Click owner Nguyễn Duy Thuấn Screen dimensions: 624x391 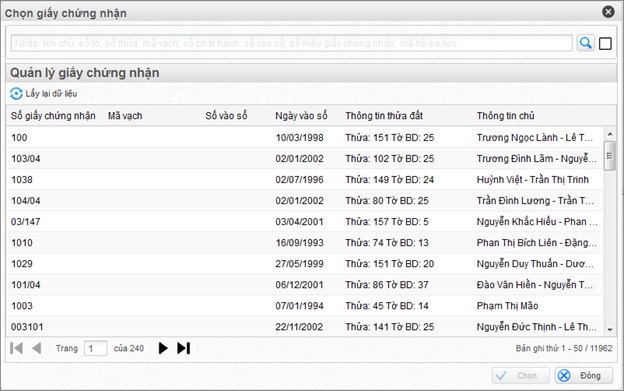pyautogui.click(x=517, y=264)
